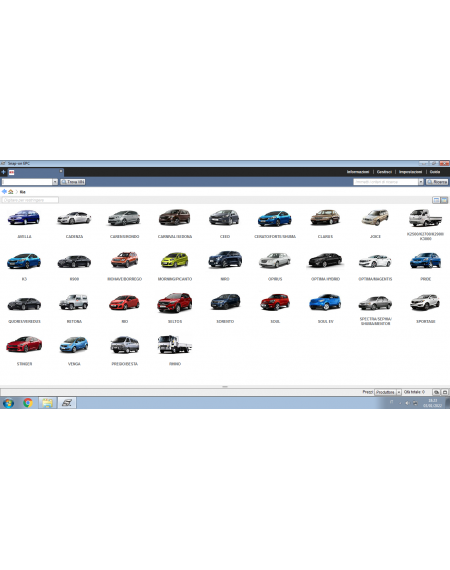Viewport: 450px width, 570px height.
Task: Expand the VIN input dropdown arrow
Action: coord(55,182)
